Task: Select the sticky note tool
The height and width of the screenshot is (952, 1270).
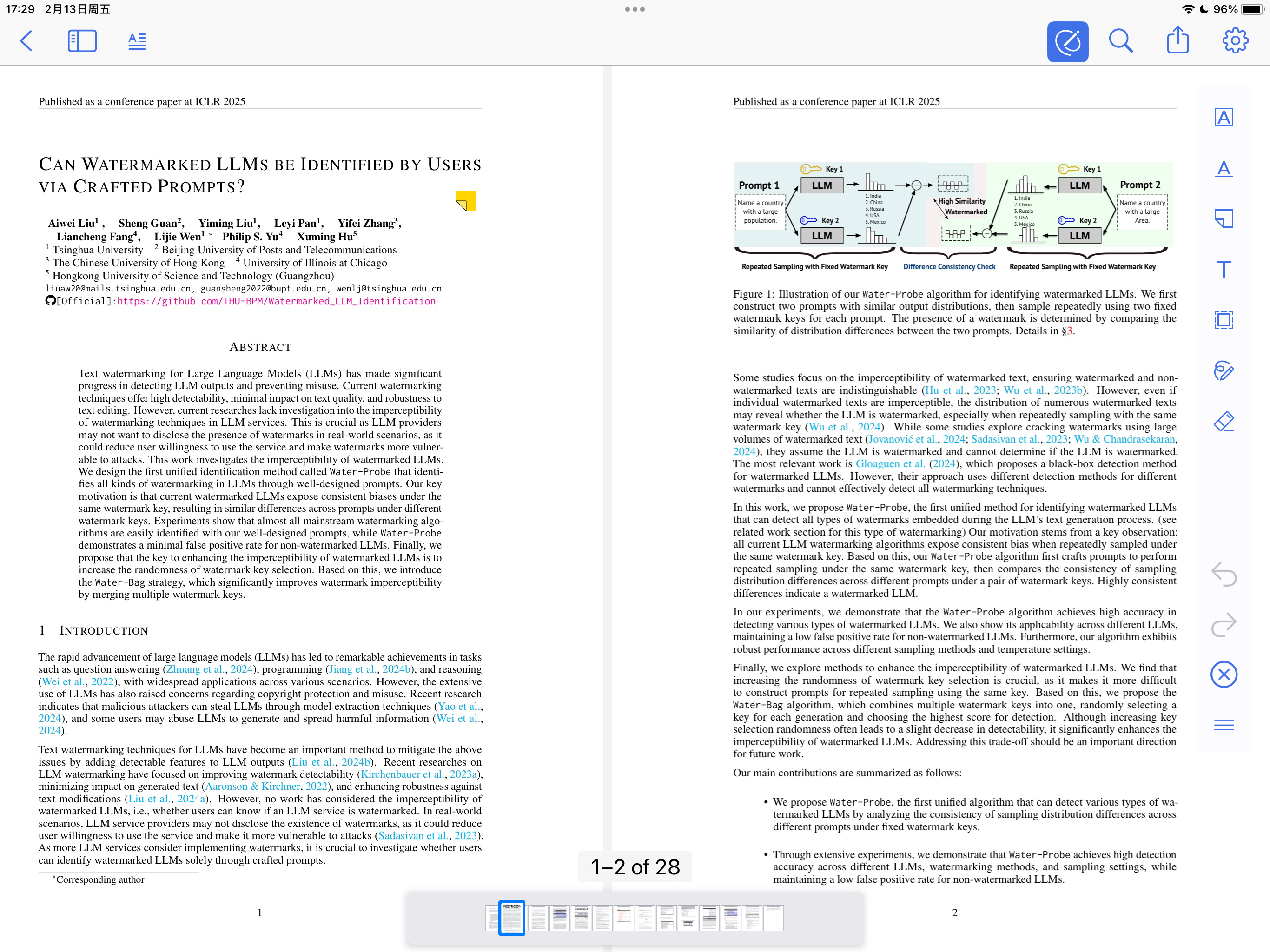Action: pyautogui.click(x=1224, y=219)
